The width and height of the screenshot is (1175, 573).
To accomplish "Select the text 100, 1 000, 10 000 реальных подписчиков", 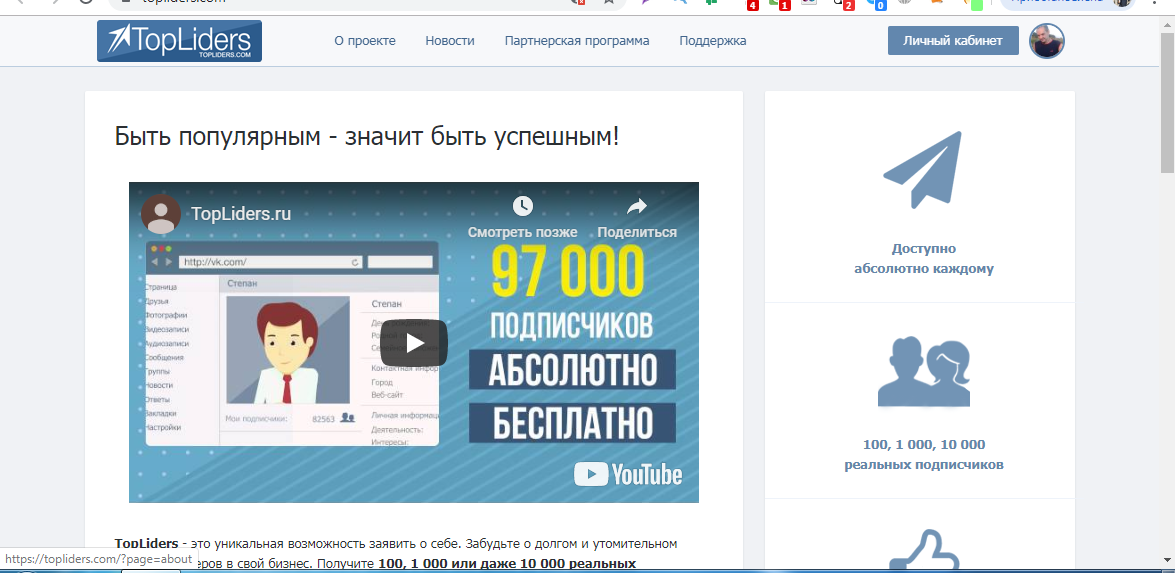I will [924, 455].
